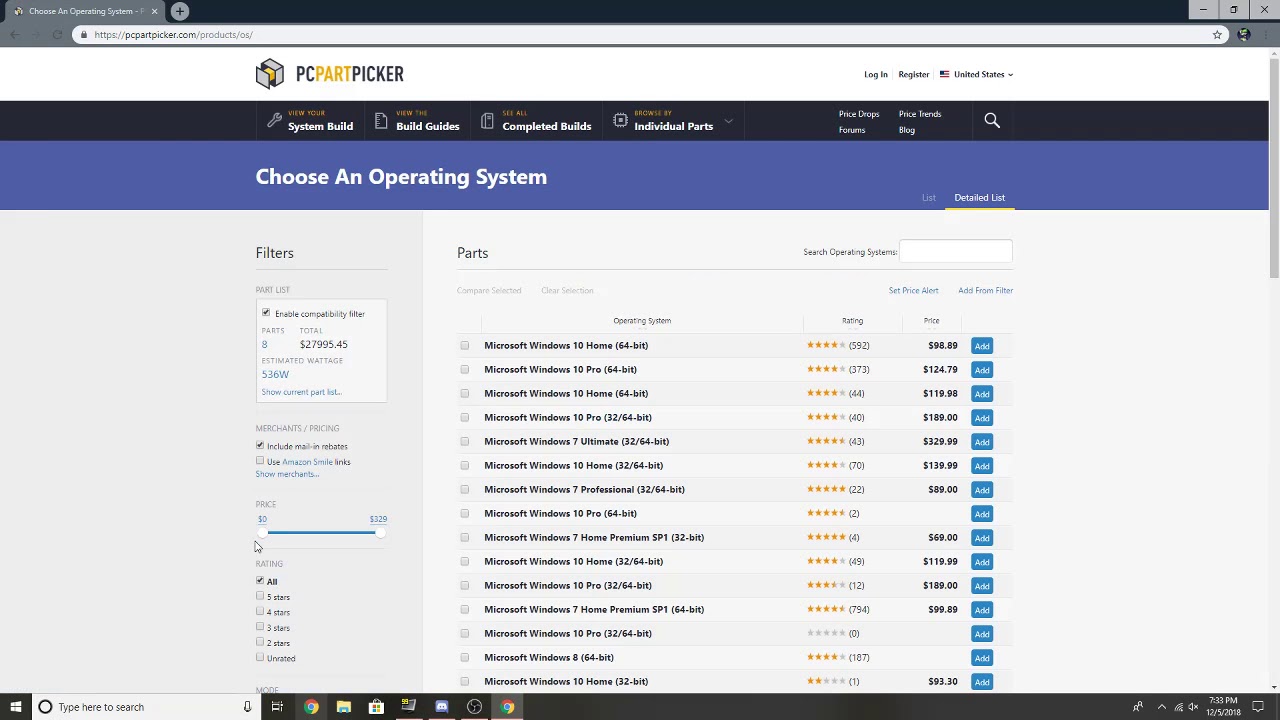The image size is (1280, 720).
Task: Sort by Operating System column header
Action: (642, 321)
